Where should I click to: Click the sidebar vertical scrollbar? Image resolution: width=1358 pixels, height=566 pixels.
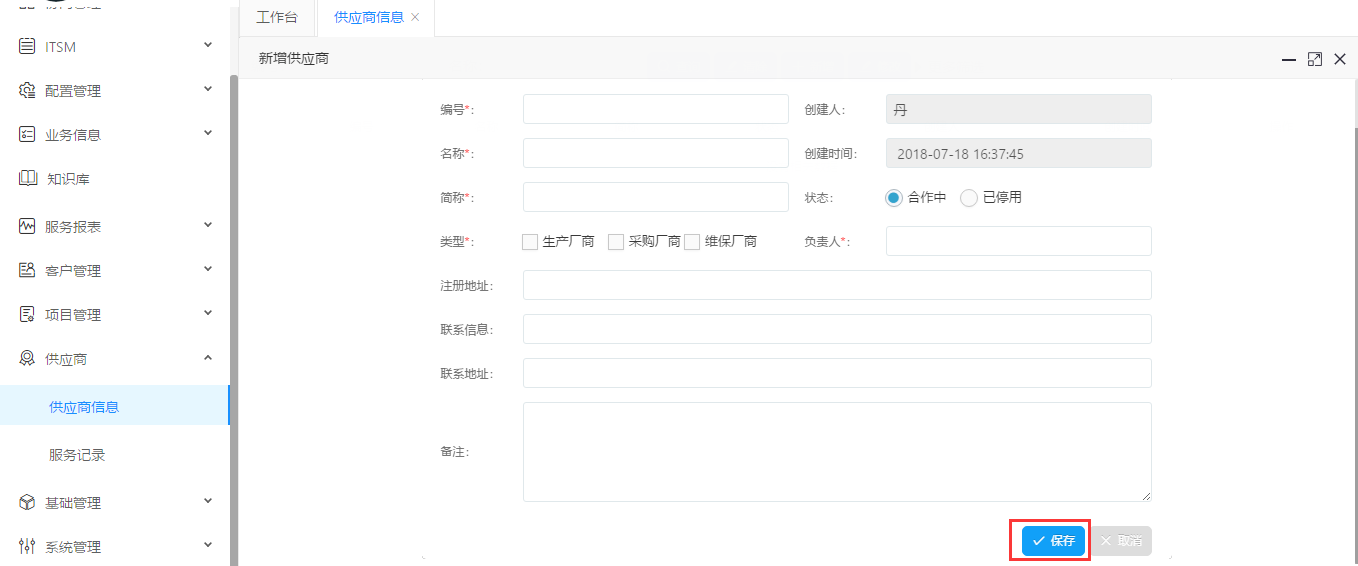click(234, 300)
